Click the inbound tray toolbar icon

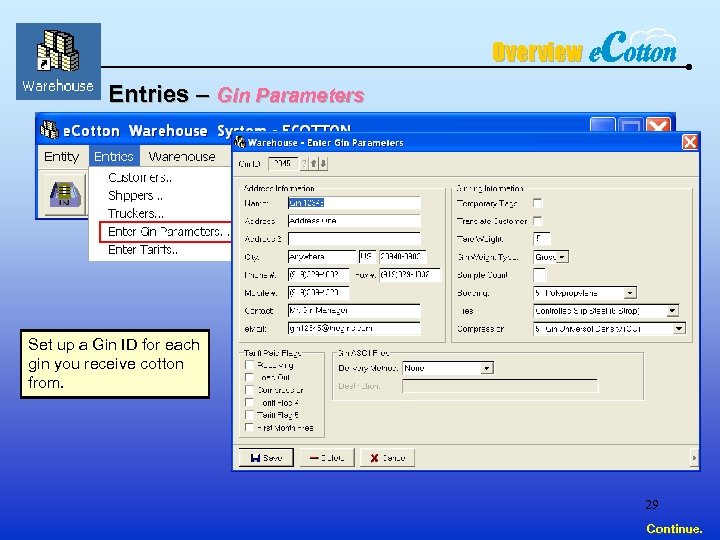pos(65,193)
